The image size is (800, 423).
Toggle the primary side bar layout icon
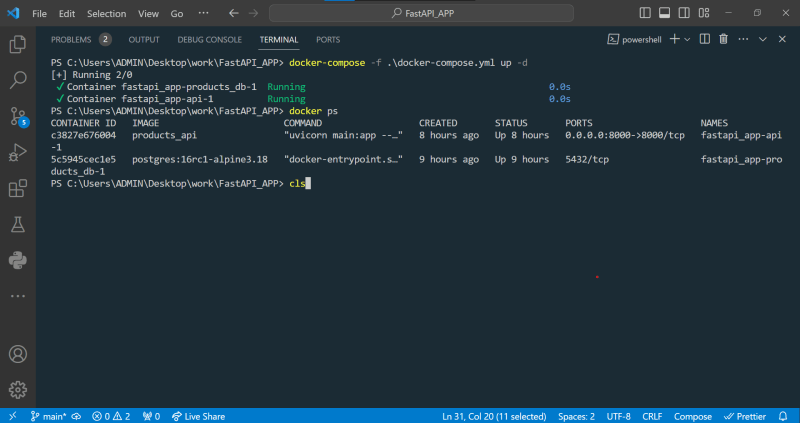(645, 13)
